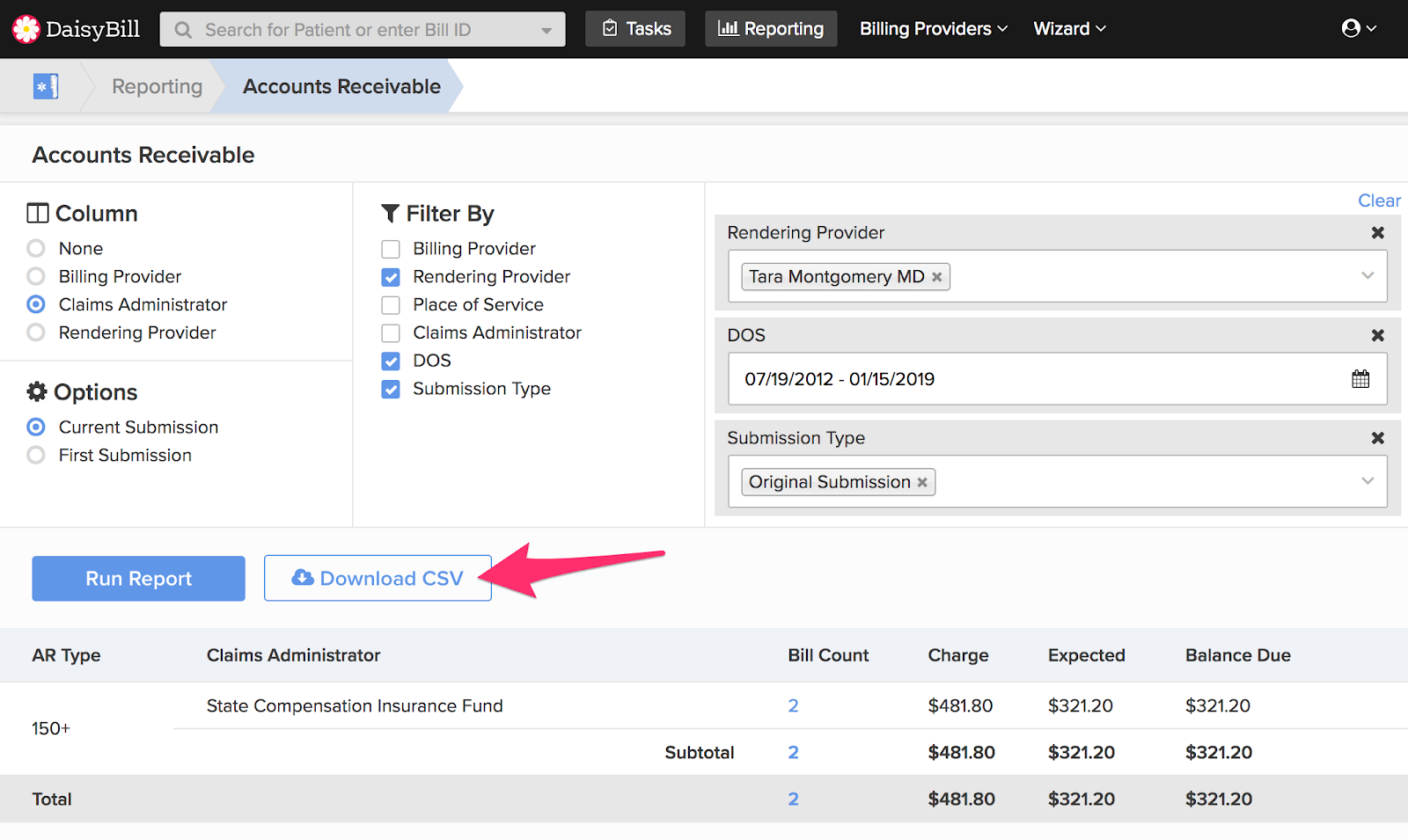Click the Run Report button
Viewport: 1408px width, 840px height.
click(x=138, y=579)
